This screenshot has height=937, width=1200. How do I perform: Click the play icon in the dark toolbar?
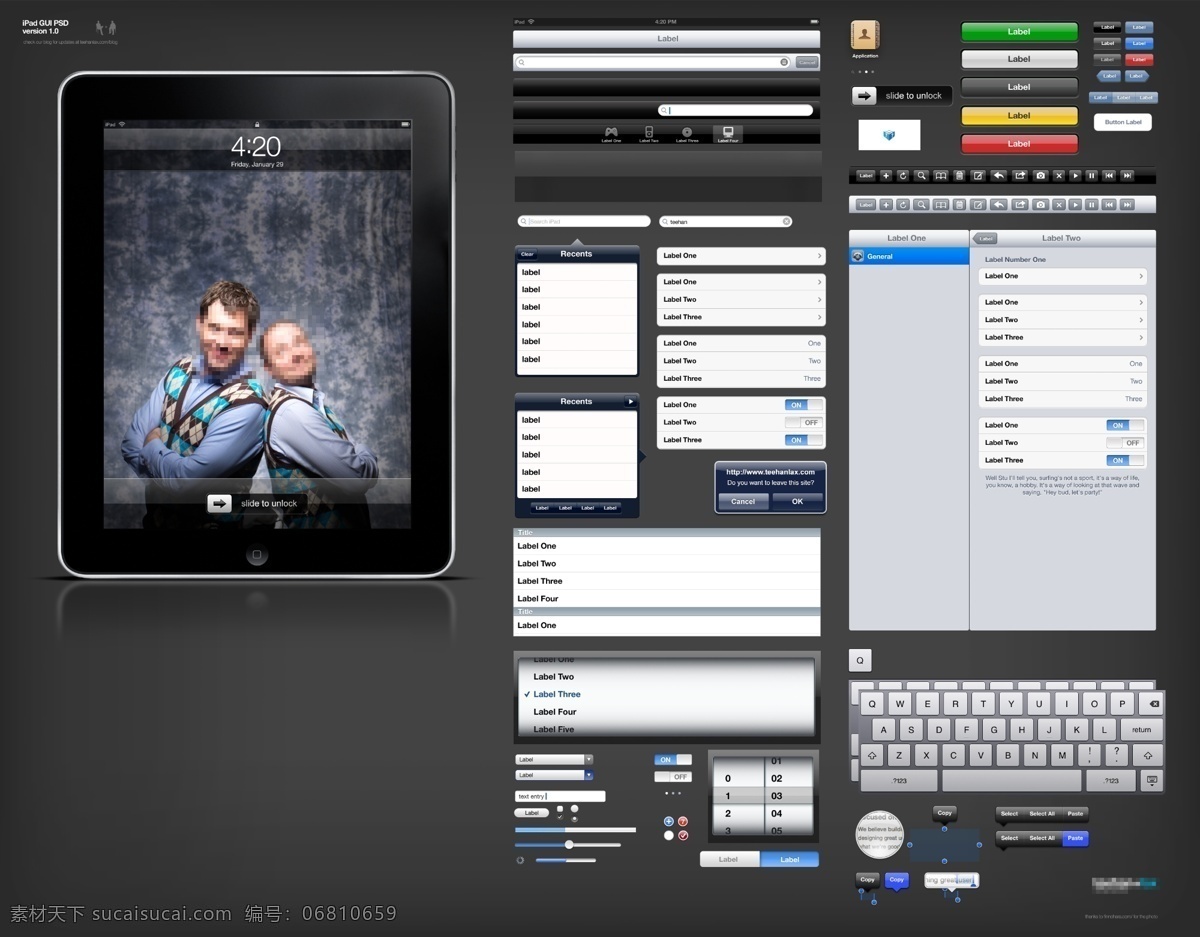click(1076, 176)
